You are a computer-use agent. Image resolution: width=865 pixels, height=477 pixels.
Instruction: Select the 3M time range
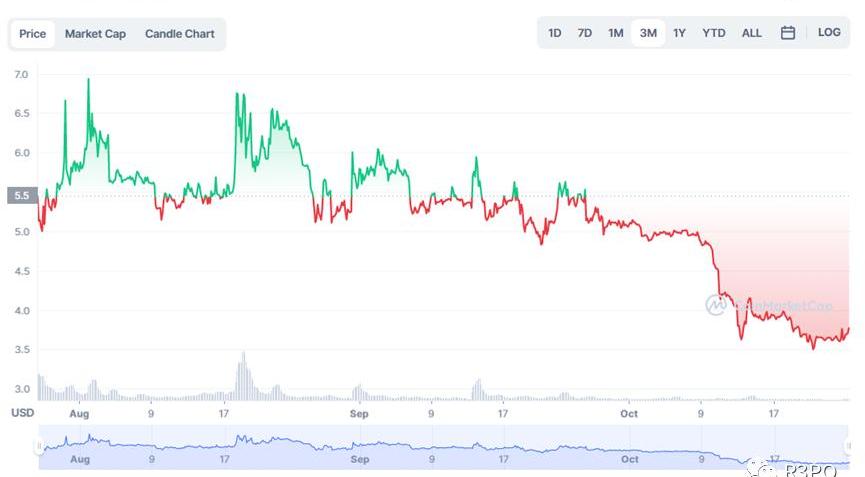(648, 33)
